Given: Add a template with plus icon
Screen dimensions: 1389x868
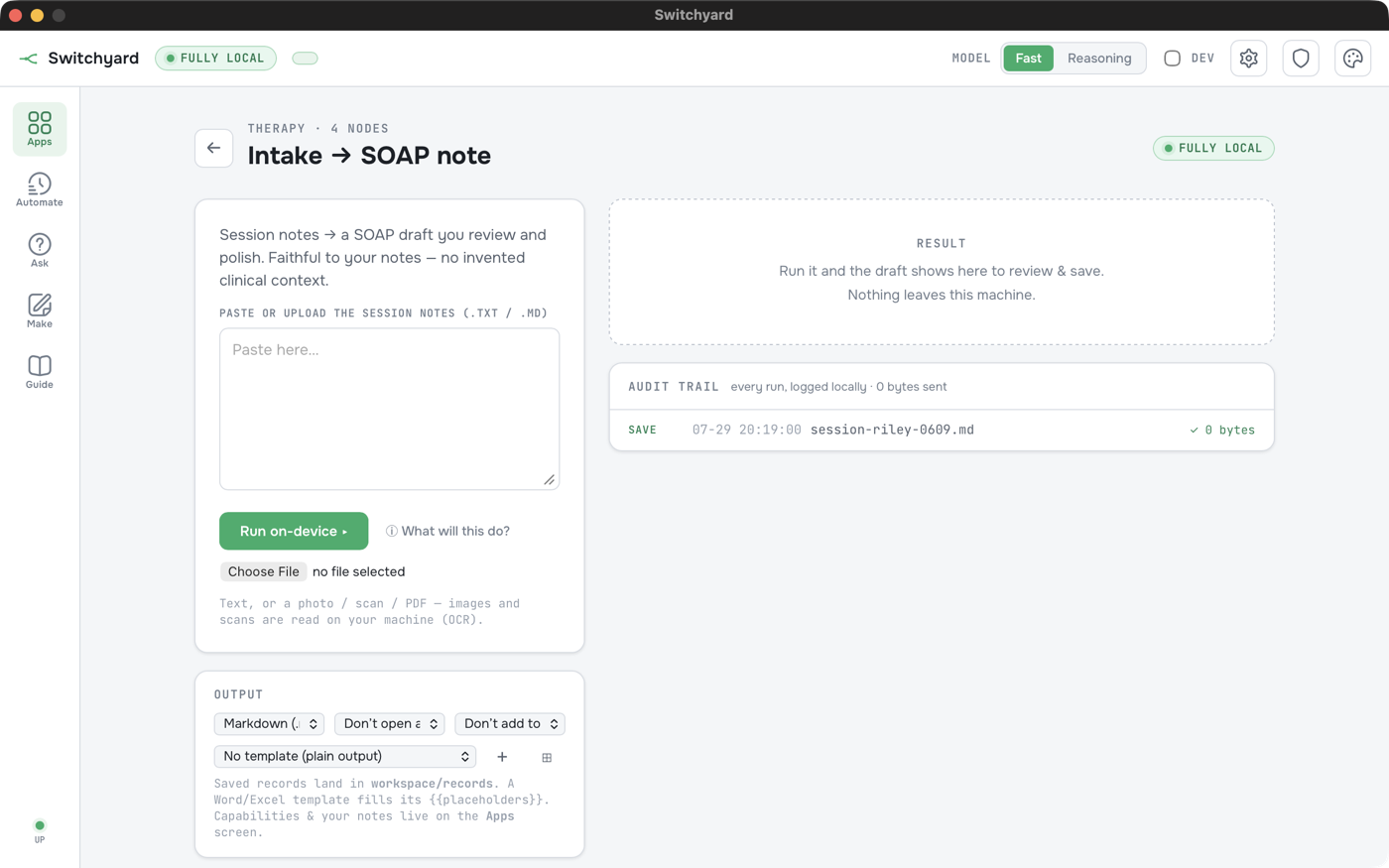Looking at the screenshot, I should 502,757.
